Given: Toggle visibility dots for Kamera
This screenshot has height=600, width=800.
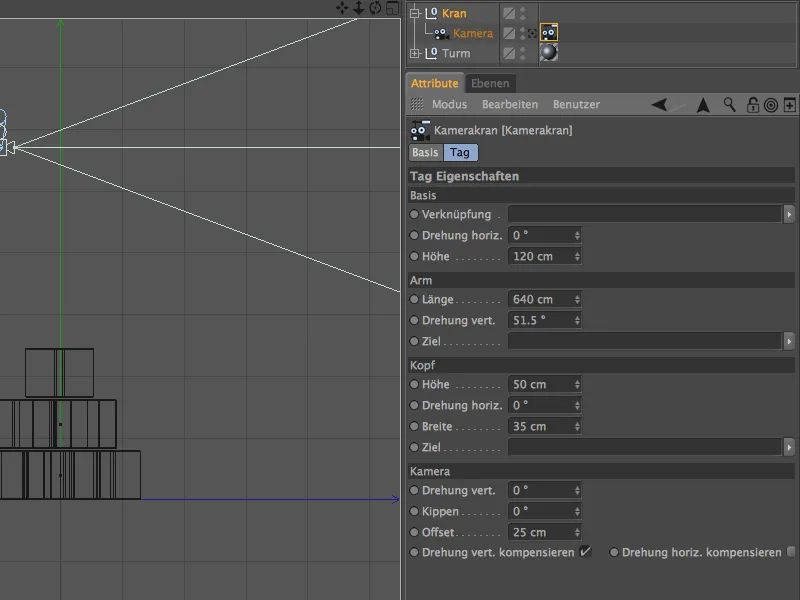Looking at the screenshot, I should pos(522,33).
